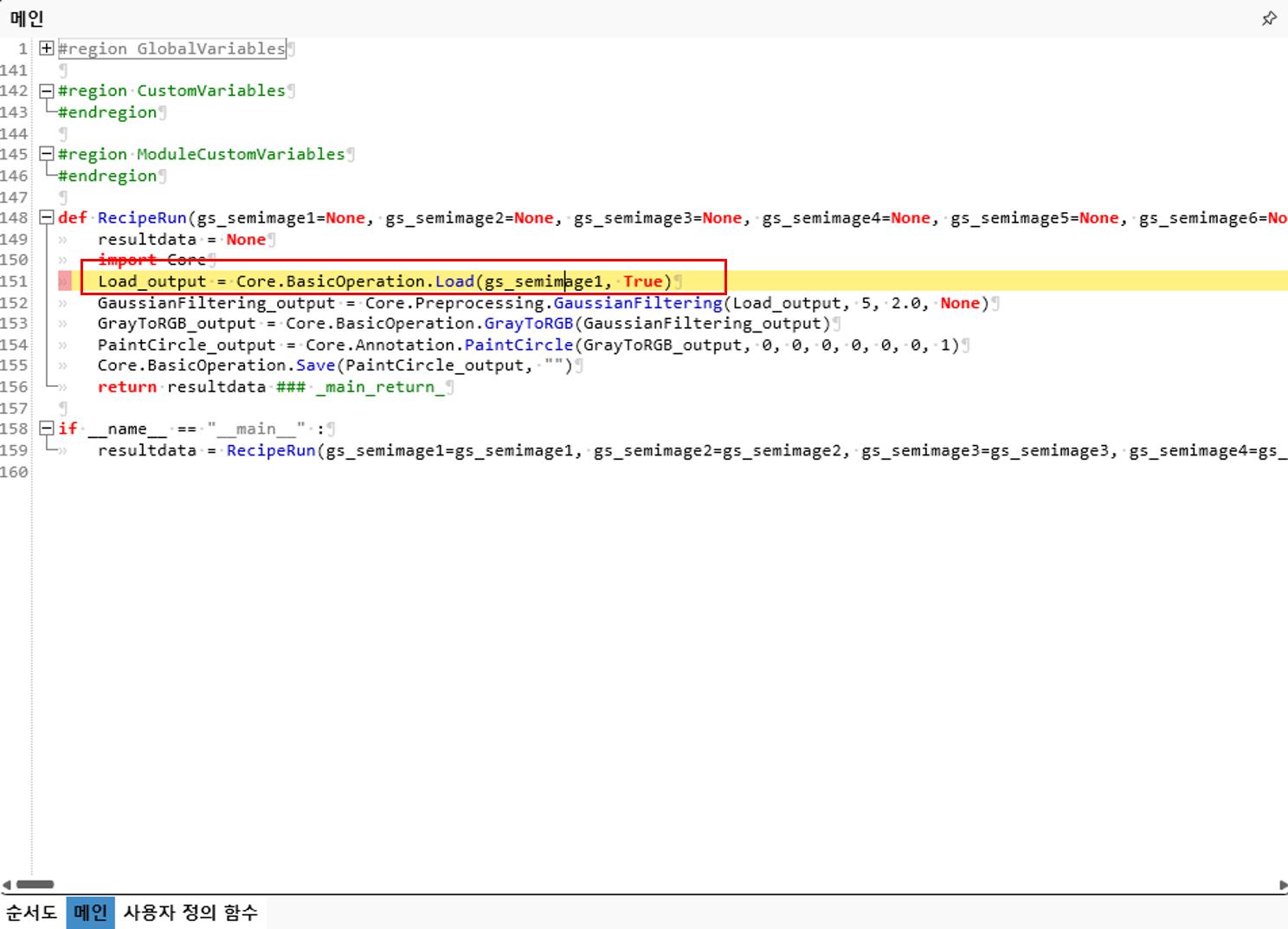
Task: Collapse the CustomVariables region
Action: pos(47,91)
